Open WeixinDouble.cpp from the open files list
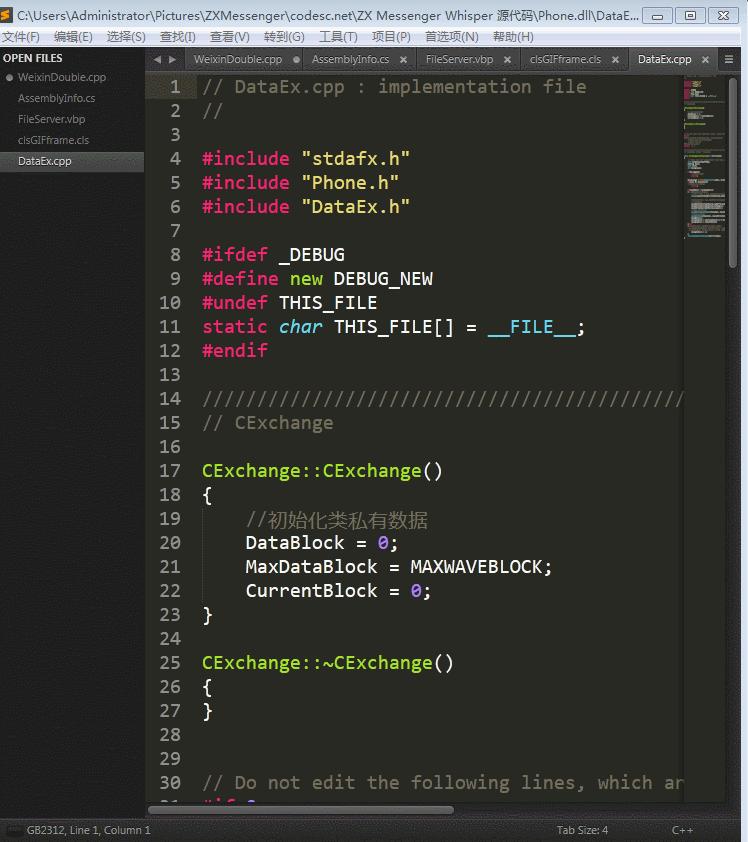Viewport: 748px width, 842px height. pyautogui.click(x=62, y=77)
